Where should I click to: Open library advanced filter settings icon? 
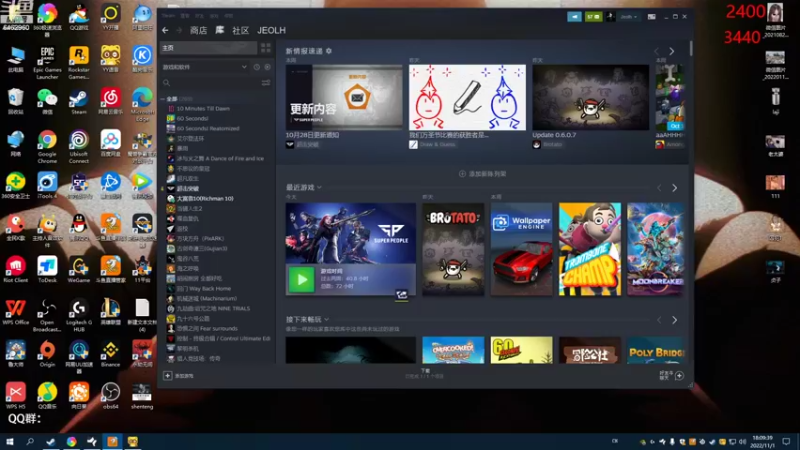[x=266, y=83]
